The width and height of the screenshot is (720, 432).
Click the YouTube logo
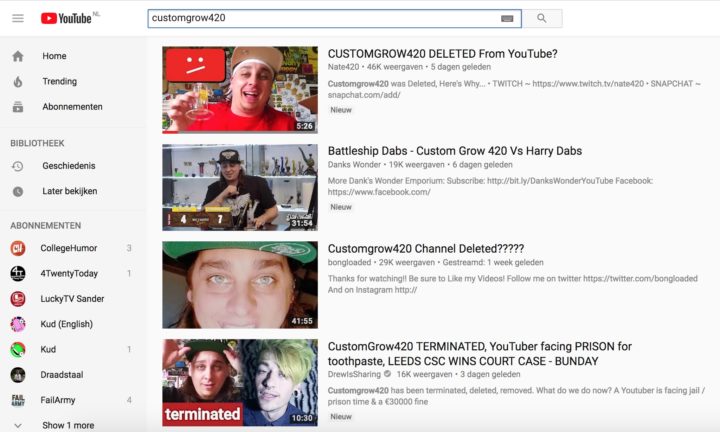pyautogui.click(x=67, y=18)
